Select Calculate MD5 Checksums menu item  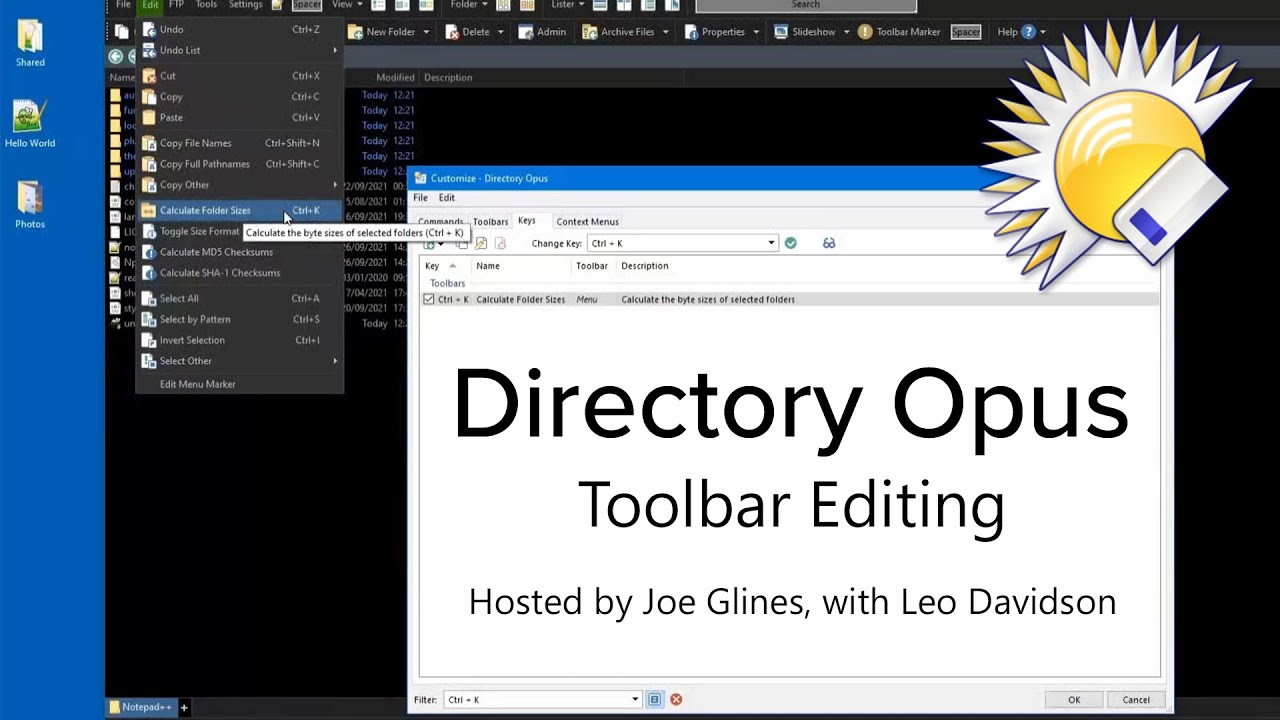(216, 252)
